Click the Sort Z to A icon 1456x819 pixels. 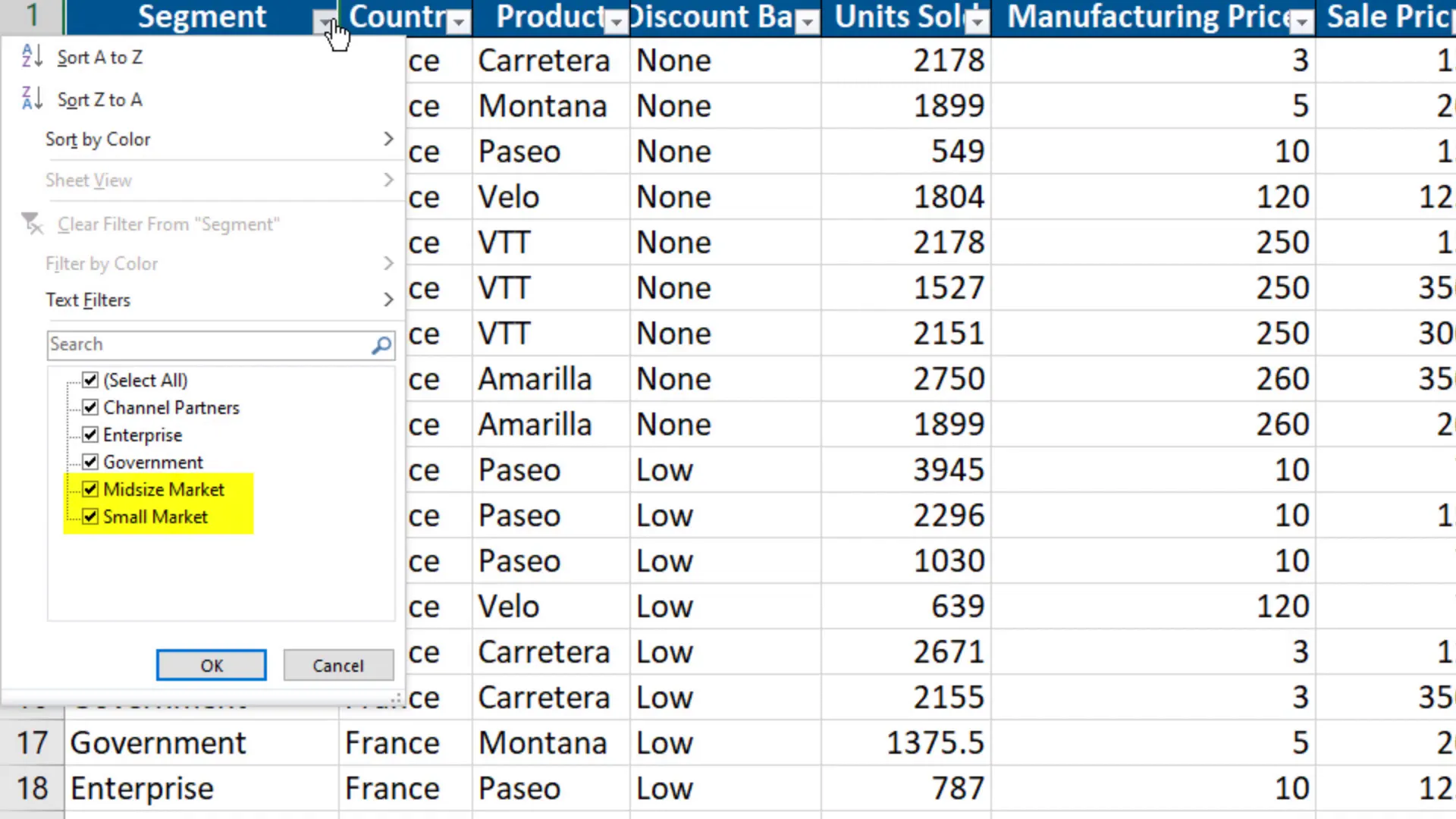[32, 99]
